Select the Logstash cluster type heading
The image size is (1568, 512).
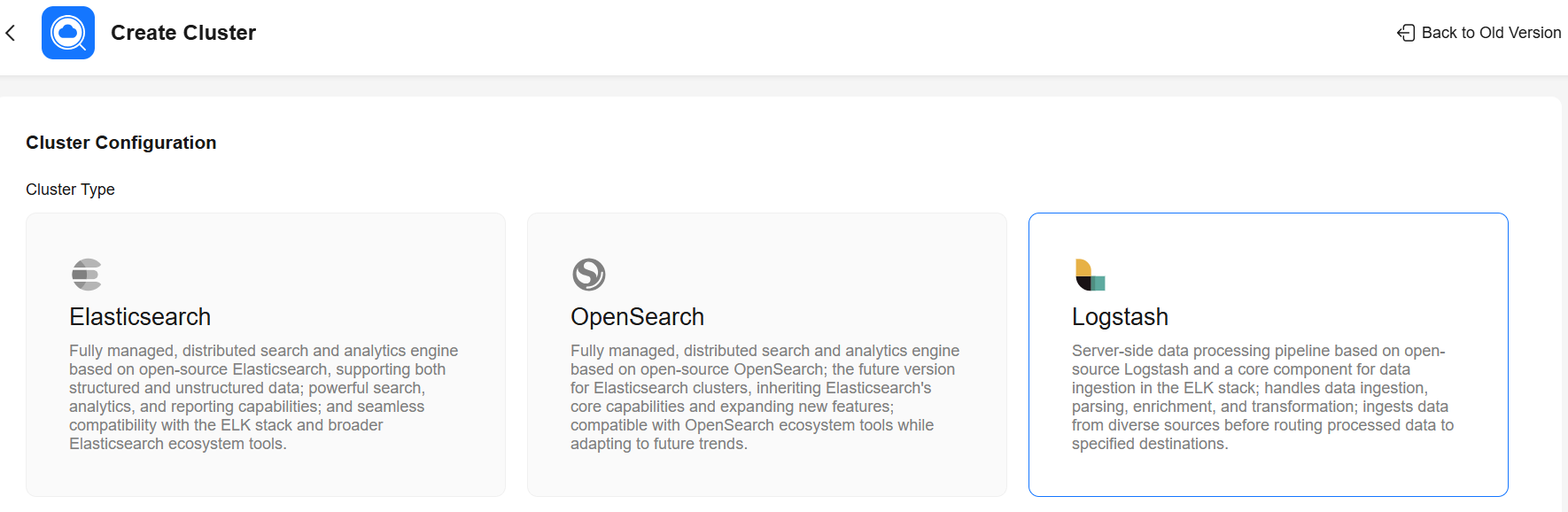coord(1120,316)
